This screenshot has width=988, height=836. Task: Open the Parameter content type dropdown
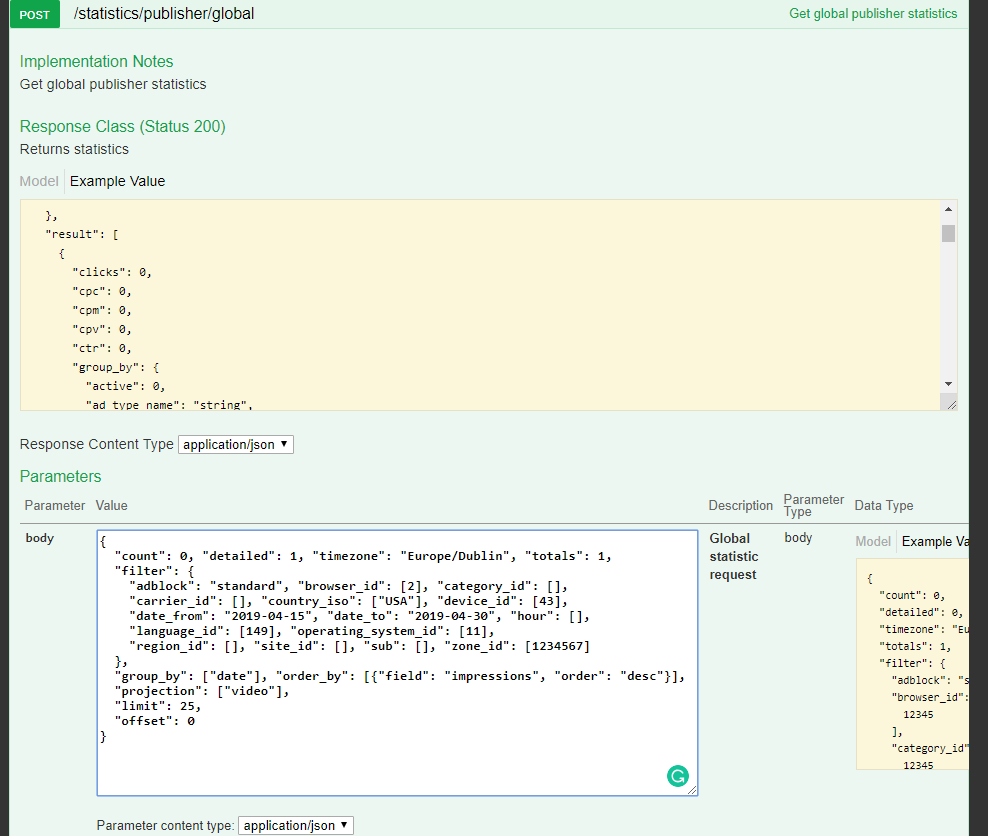(296, 825)
